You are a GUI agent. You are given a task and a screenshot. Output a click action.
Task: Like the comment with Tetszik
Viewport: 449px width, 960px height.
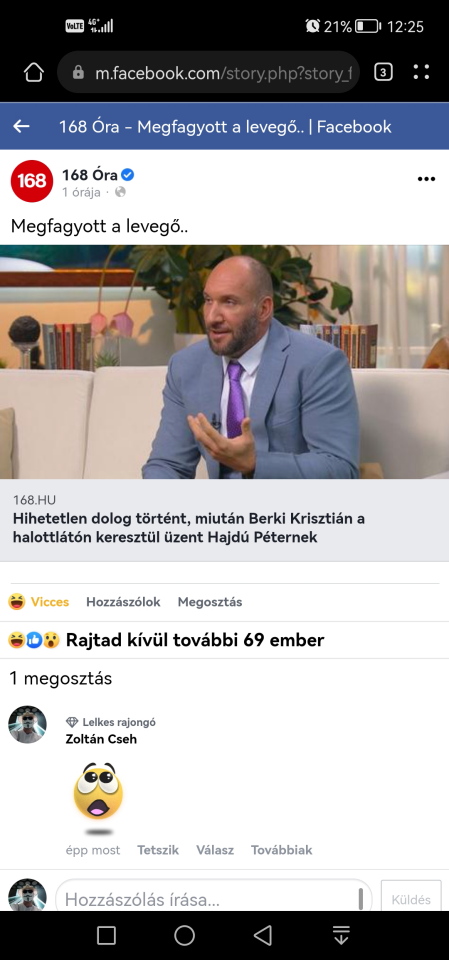(158, 850)
